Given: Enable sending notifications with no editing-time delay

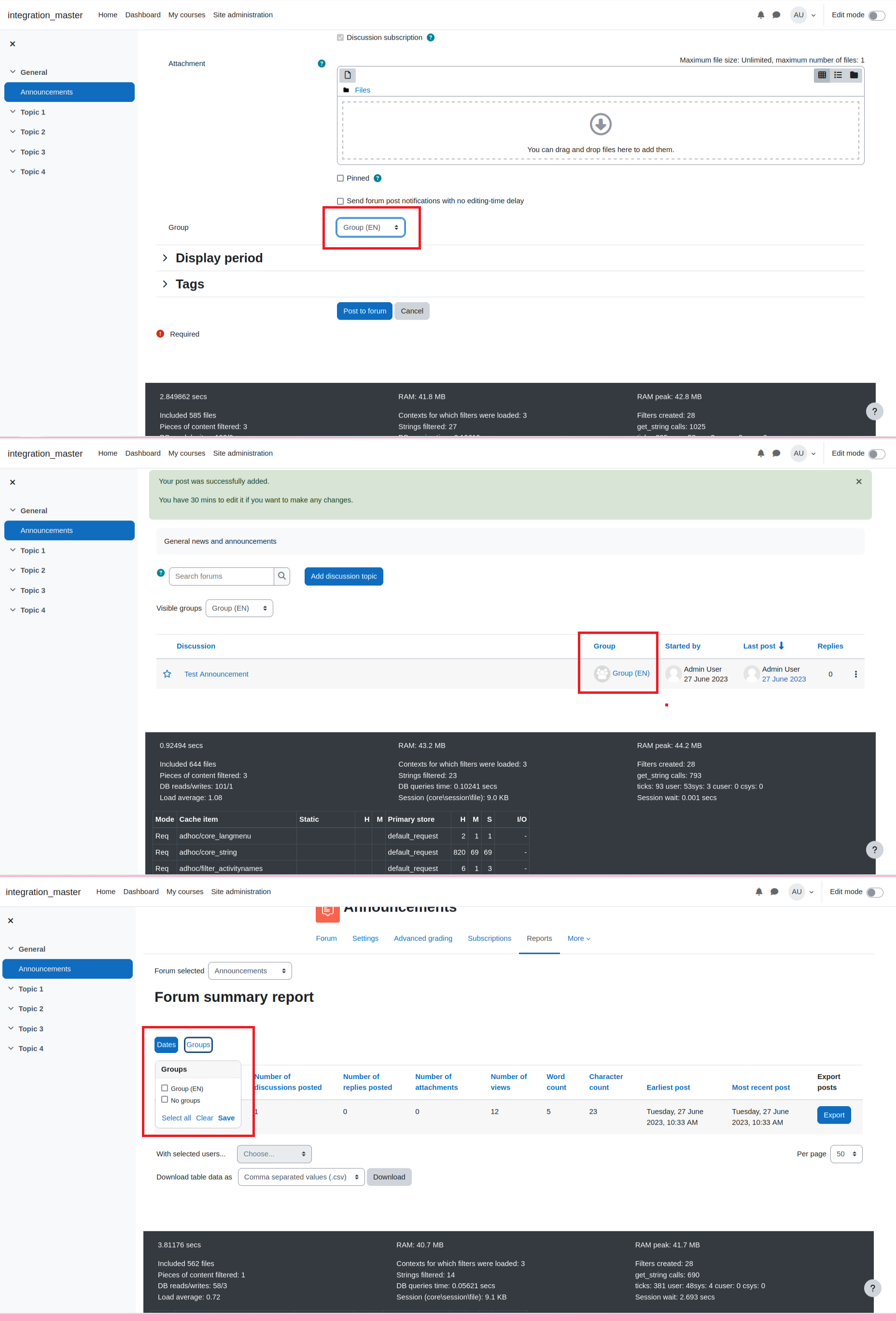Looking at the screenshot, I should pos(340,201).
